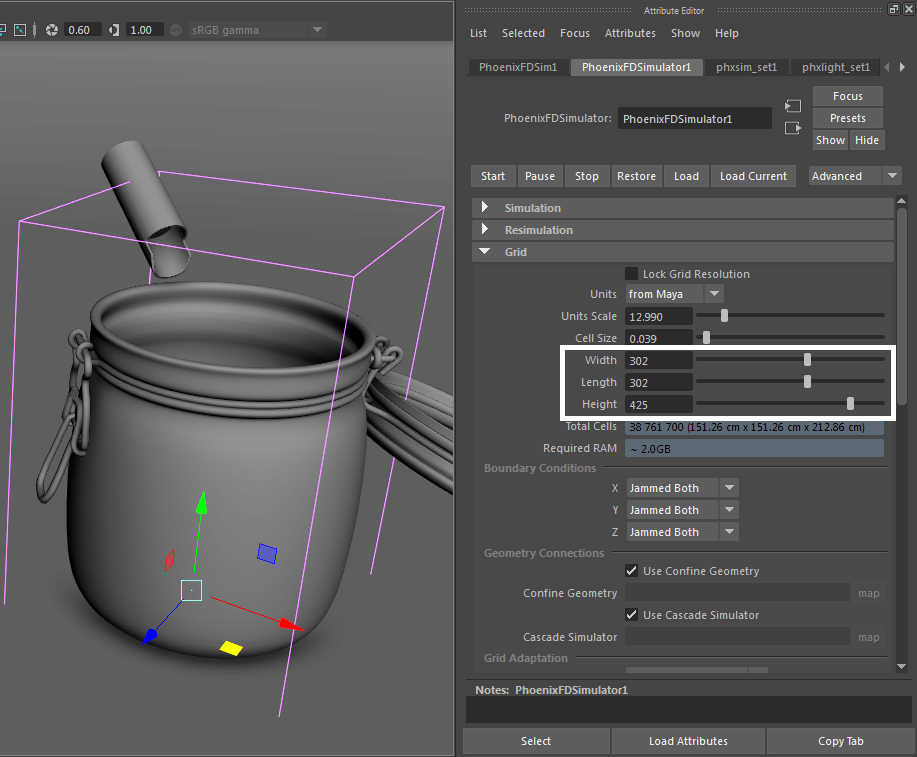Adjust the Height slider handle
The width and height of the screenshot is (917, 757).
coord(850,404)
